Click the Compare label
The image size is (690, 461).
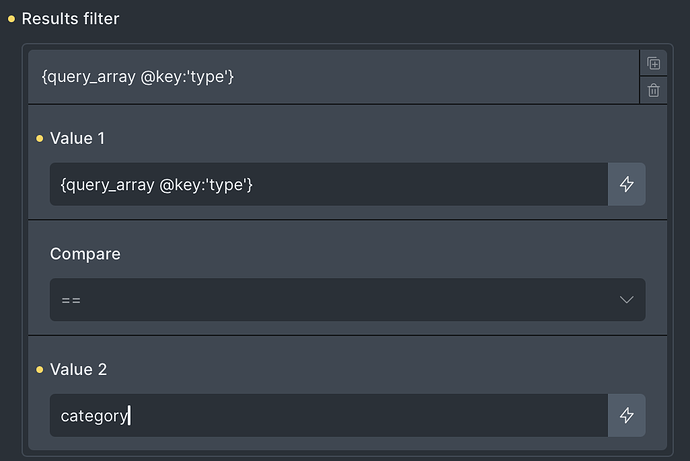pos(85,254)
